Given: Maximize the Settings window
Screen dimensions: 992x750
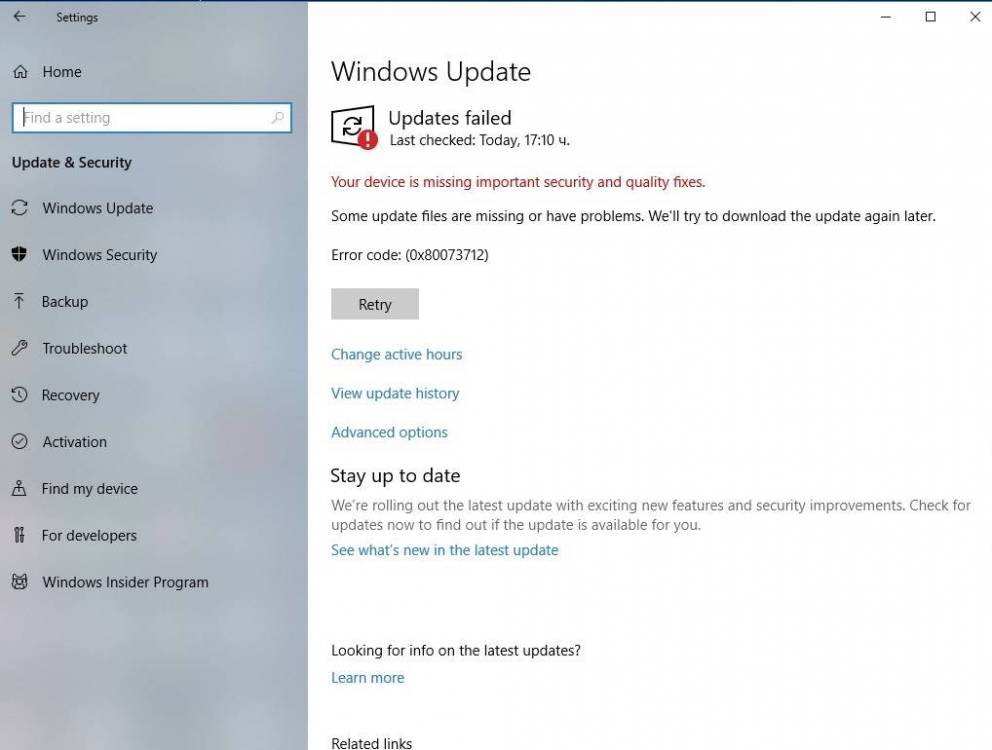Looking at the screenshot, I should [930, 17].
